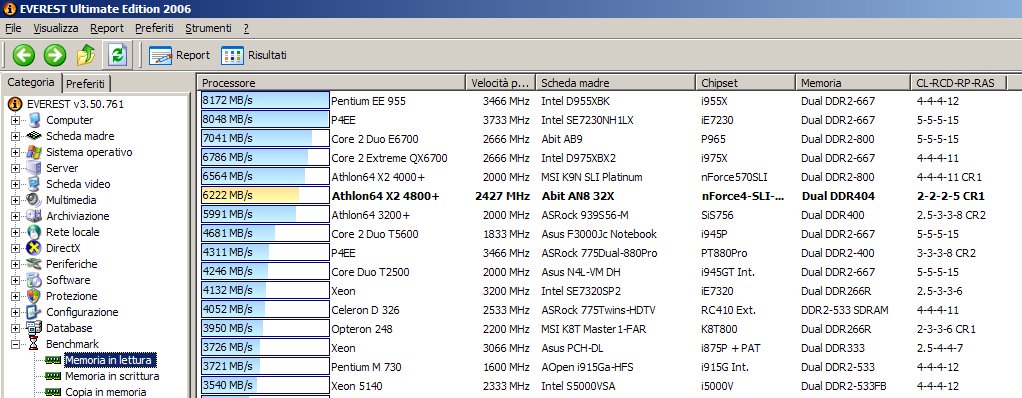Click the Memoria in scrittura memory chip icon

click(53, 377)
